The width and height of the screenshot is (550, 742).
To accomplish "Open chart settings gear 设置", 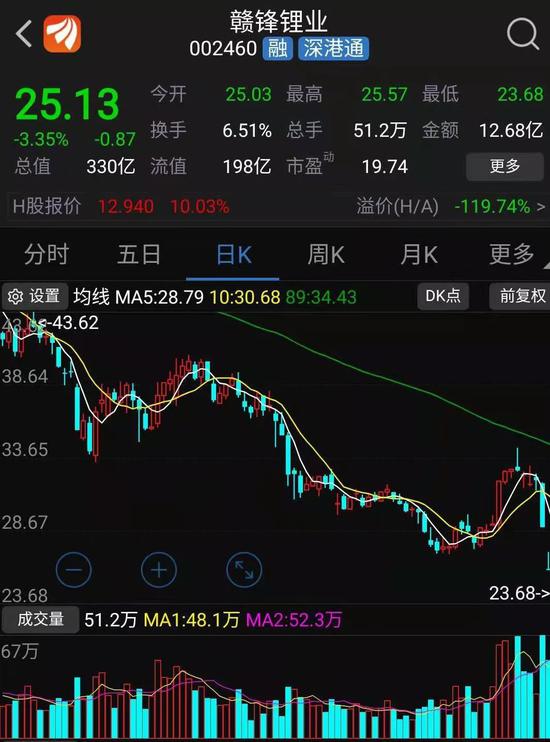I will pyautogui.click(x=35, y=296).
